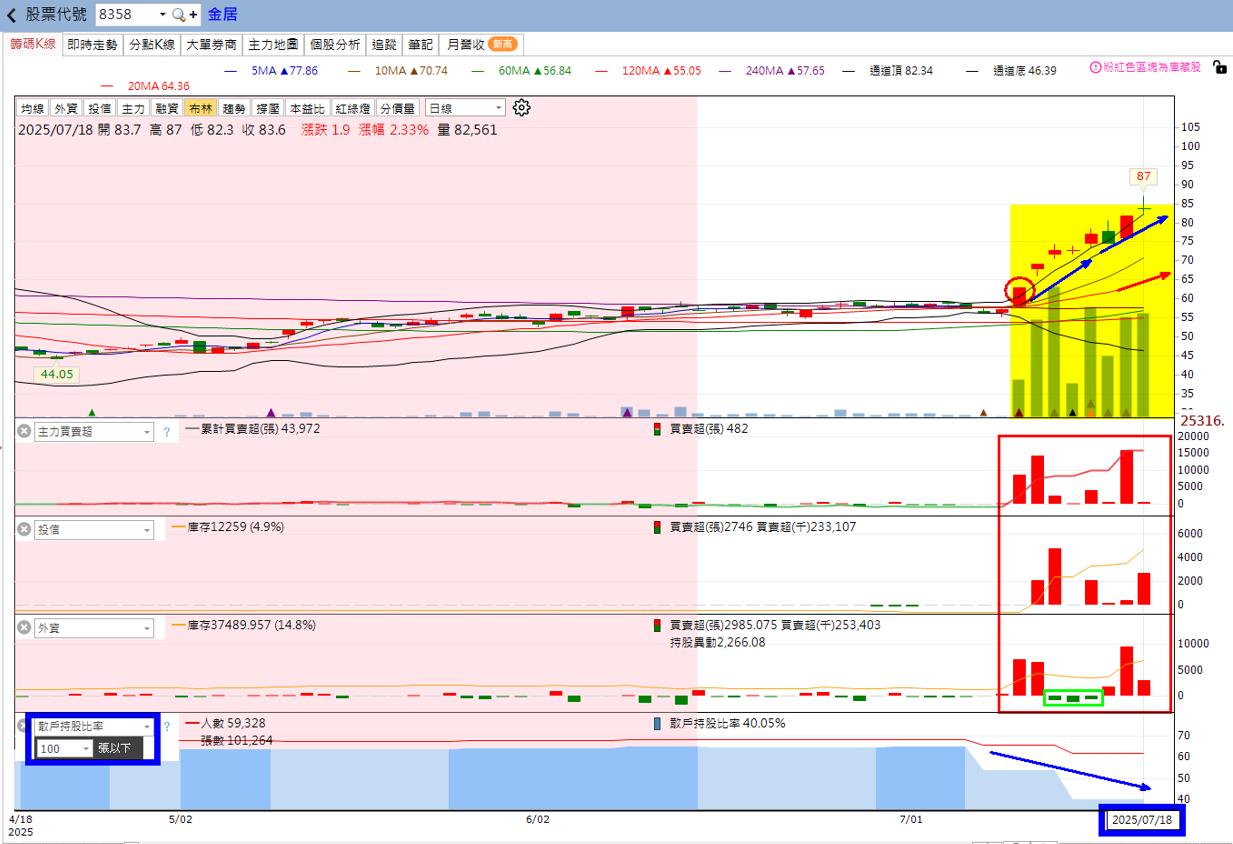Click the 新高 orange badge
Image resolution: width=1233 pixels, height=844 pixels.
(503, 45)
